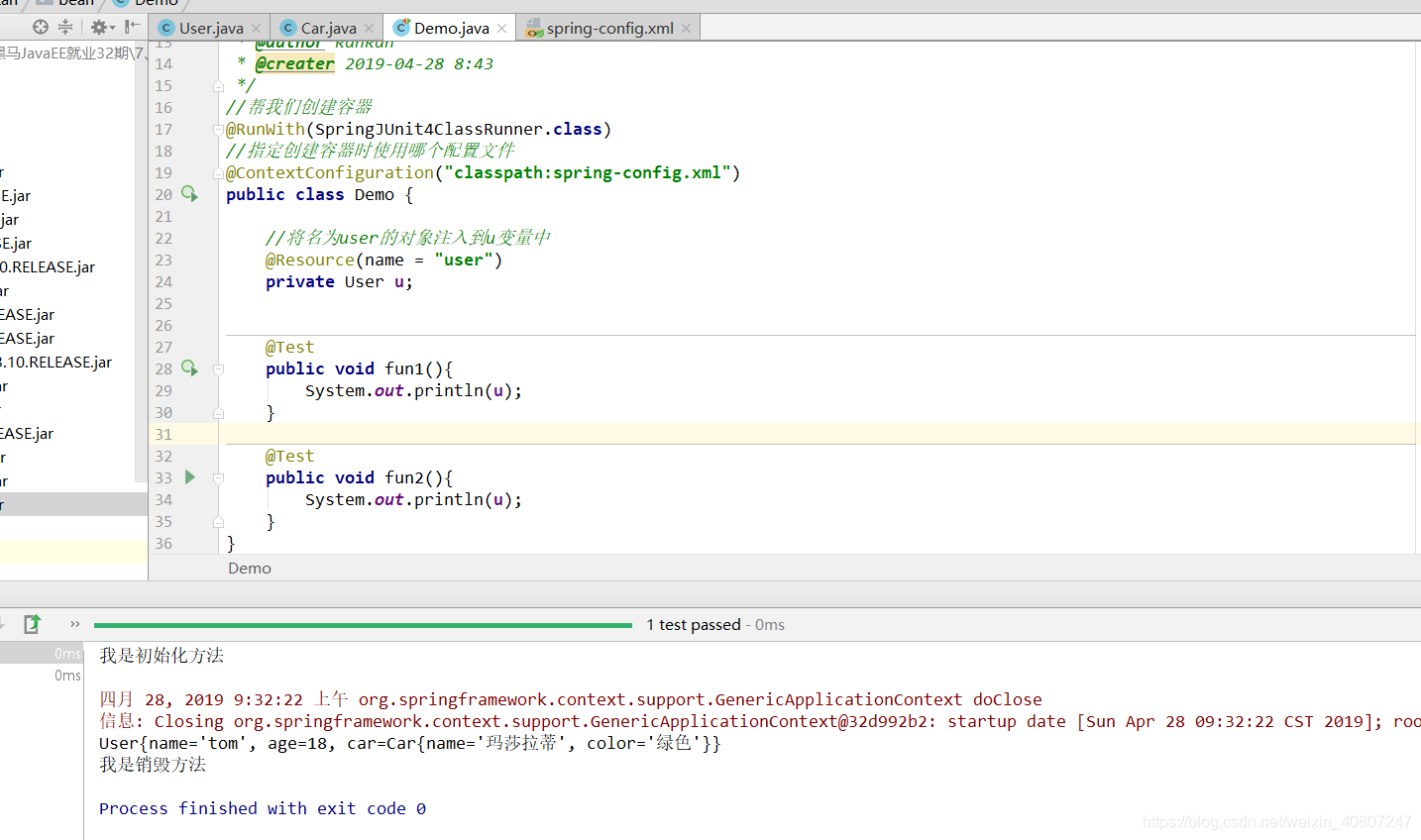1421x840 pixels.
Task: Click 'Process finished with exit code 0'
Action: coord(263,808)
